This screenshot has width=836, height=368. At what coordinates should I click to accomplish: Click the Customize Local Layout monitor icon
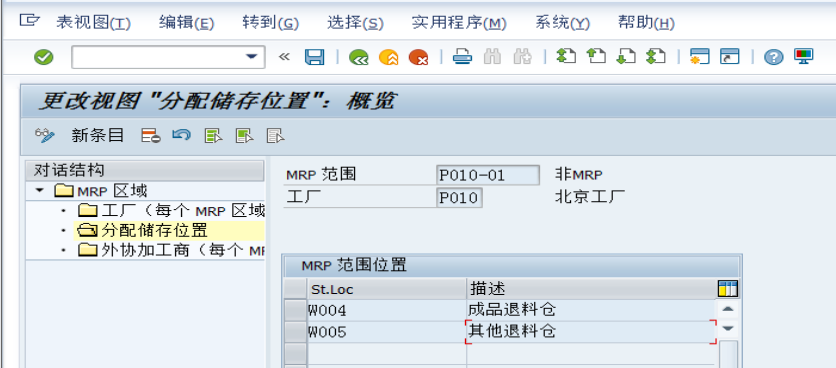coord(803,56)
